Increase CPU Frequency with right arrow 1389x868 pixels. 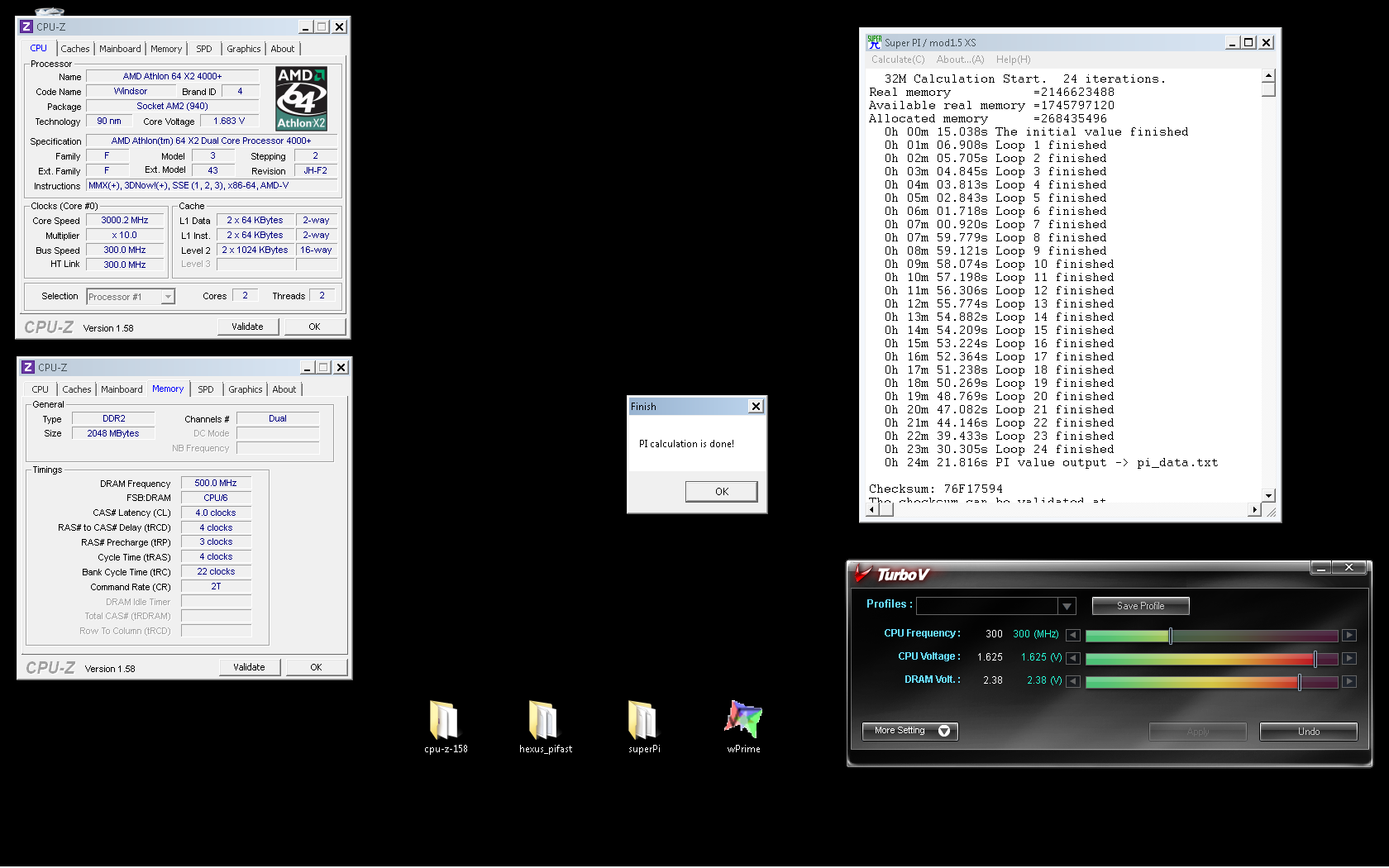(1349, 635)
